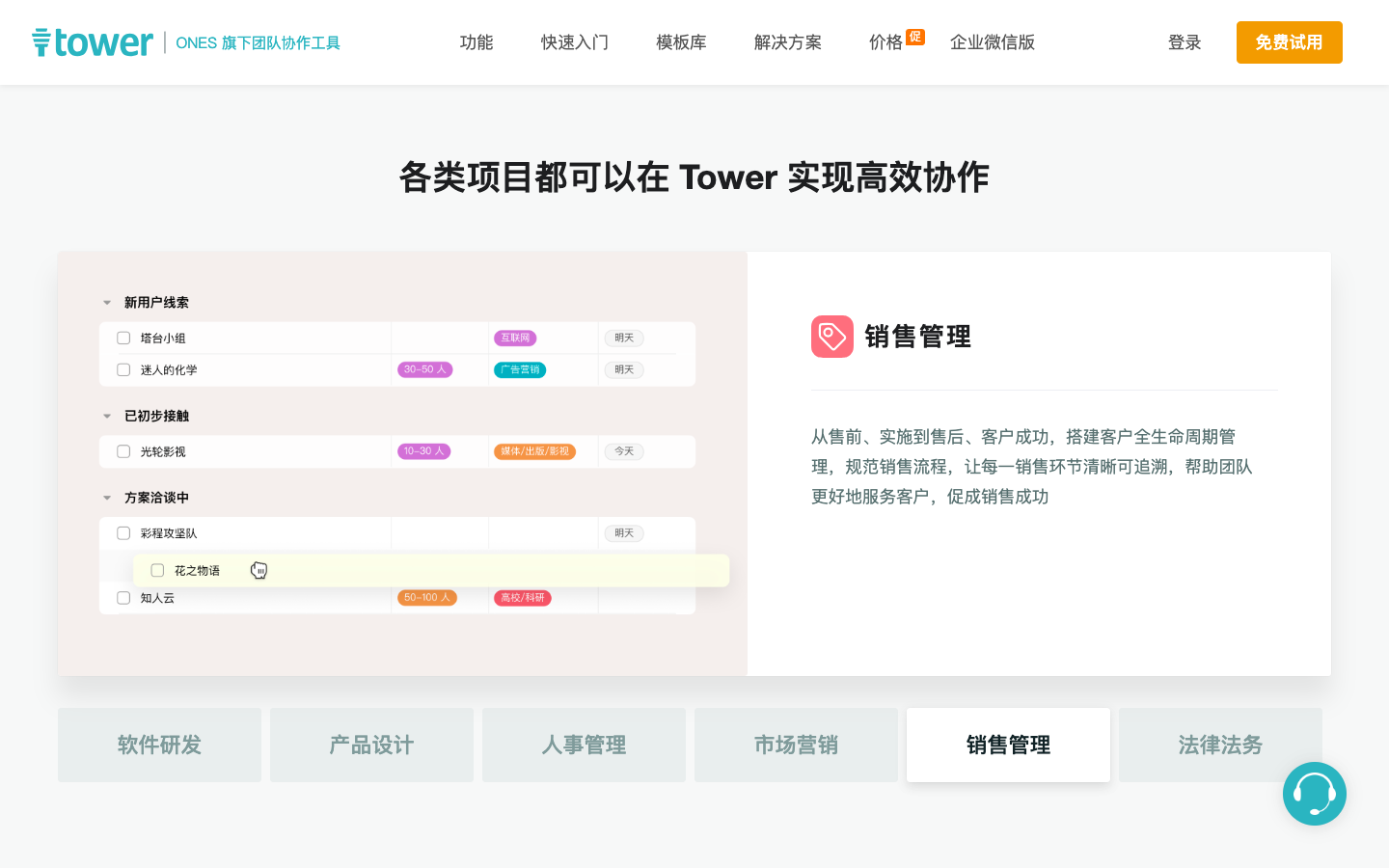Collapse the 已初步接触 section

point(107,416)
